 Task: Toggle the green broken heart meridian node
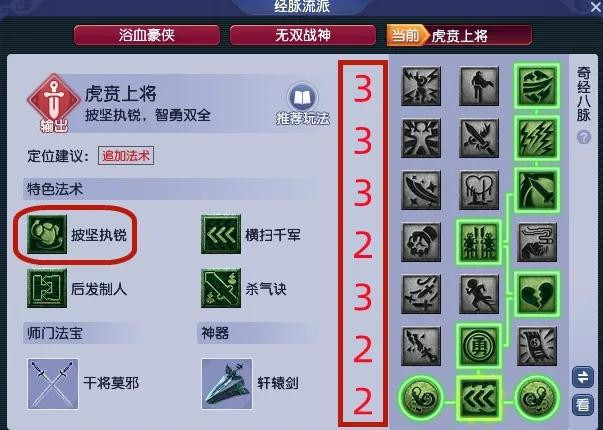point(536,294)
